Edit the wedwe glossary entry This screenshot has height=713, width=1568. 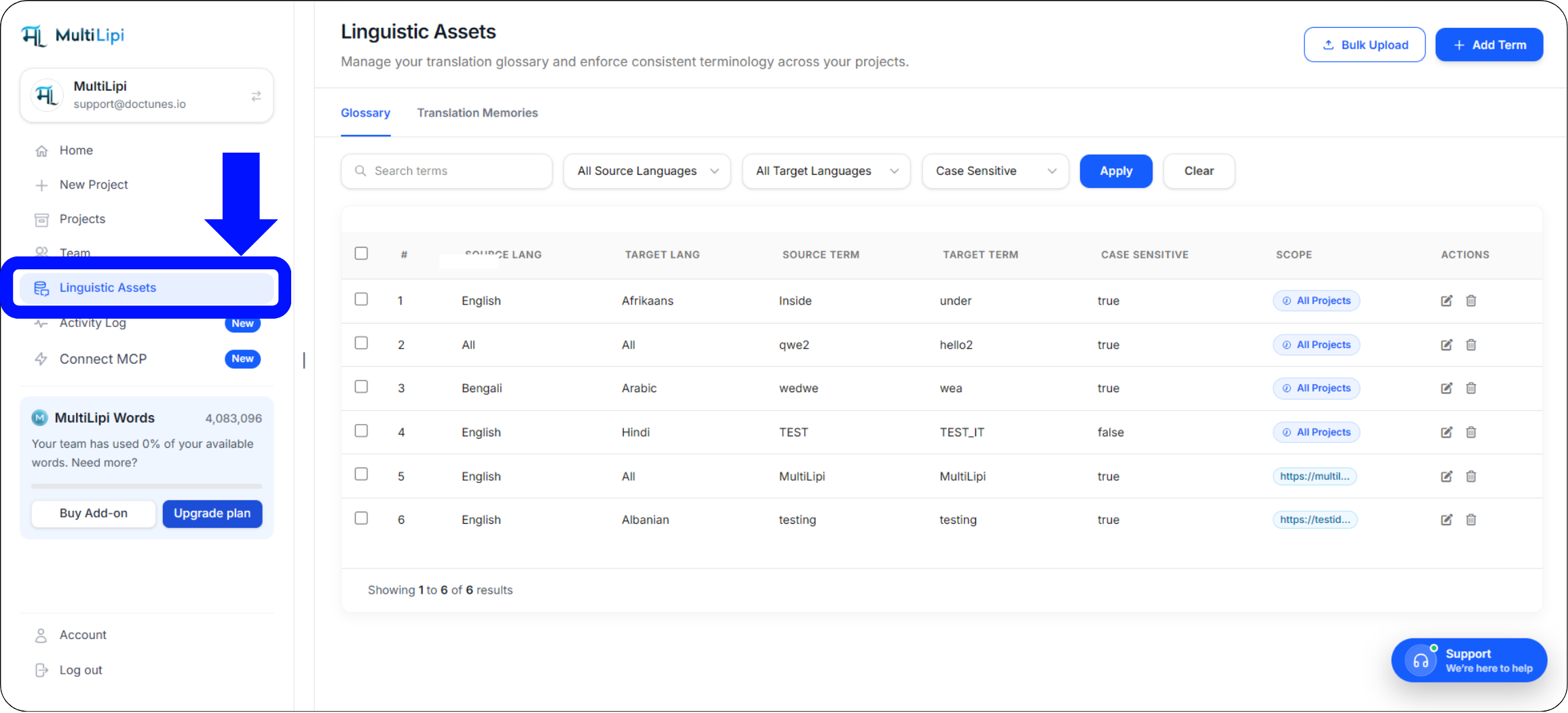tap(1446, 388)
